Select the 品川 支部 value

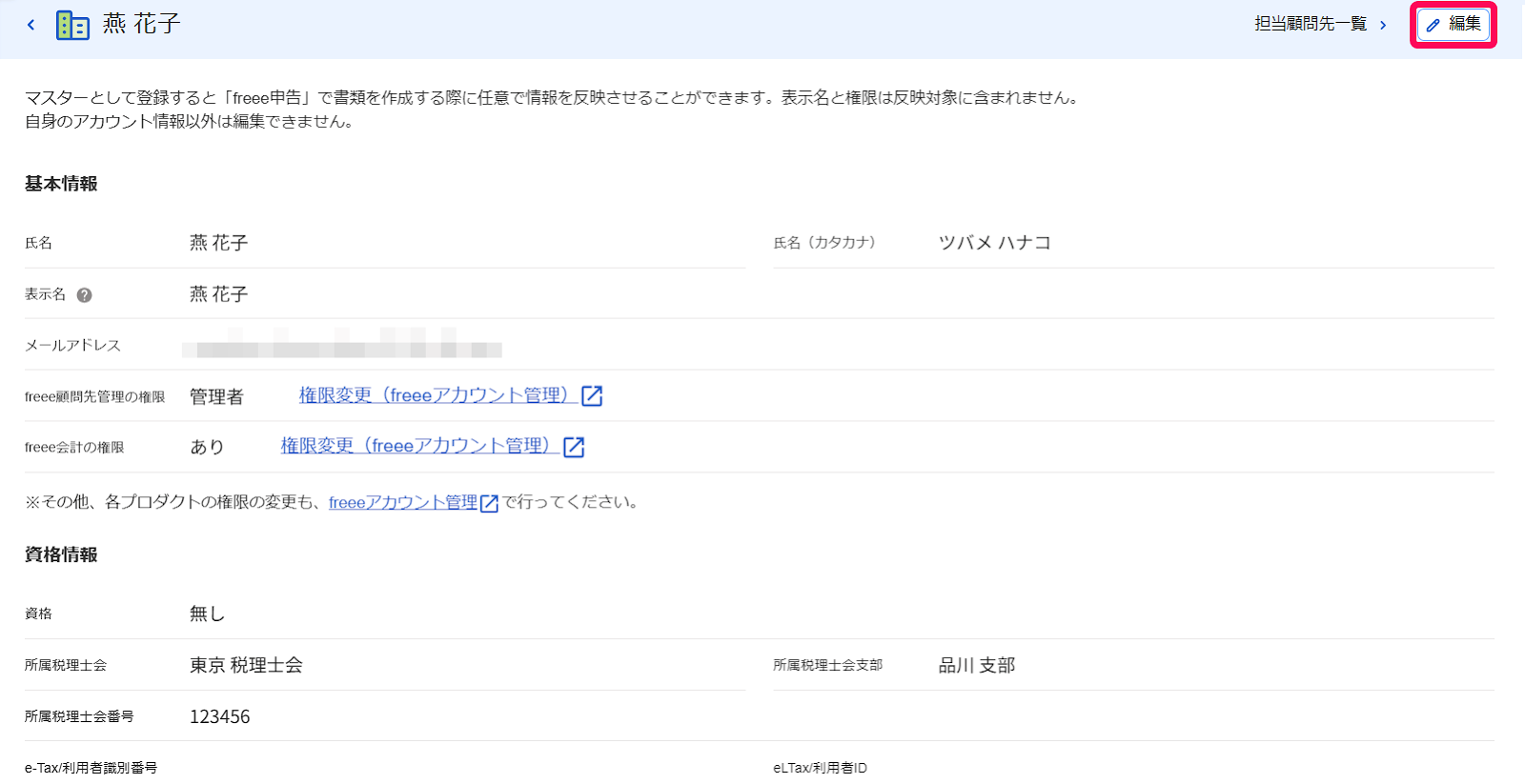pyautogui.click(x=977, y=665)
